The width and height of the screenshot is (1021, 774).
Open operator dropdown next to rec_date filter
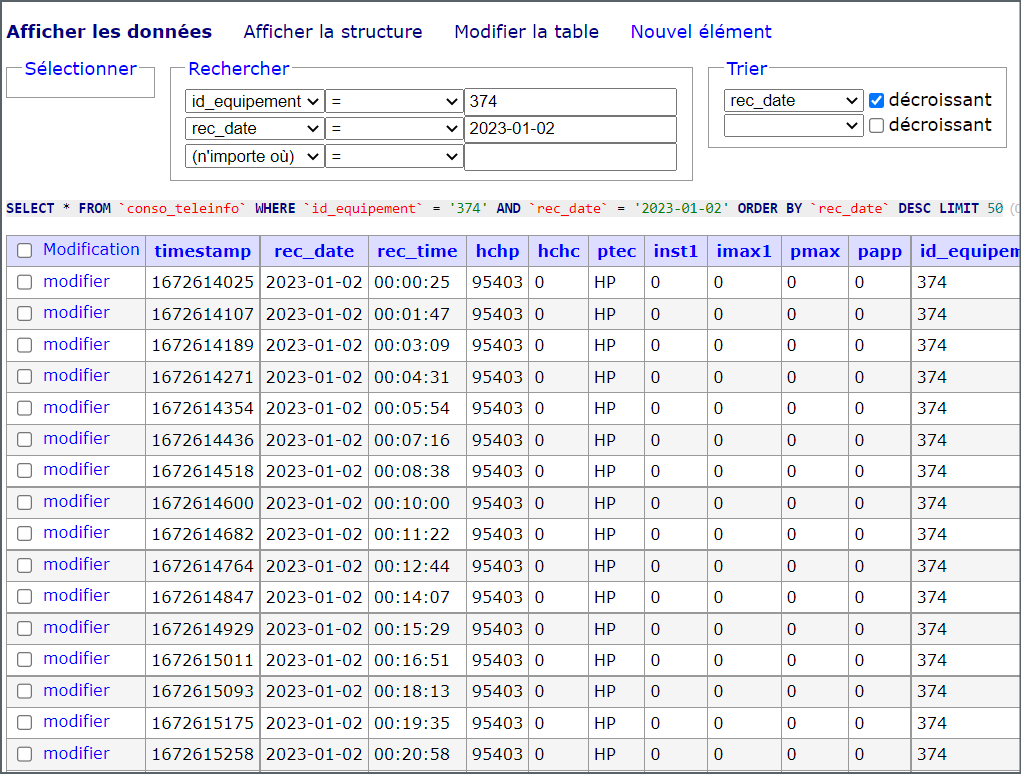click(x=394, y=129)
